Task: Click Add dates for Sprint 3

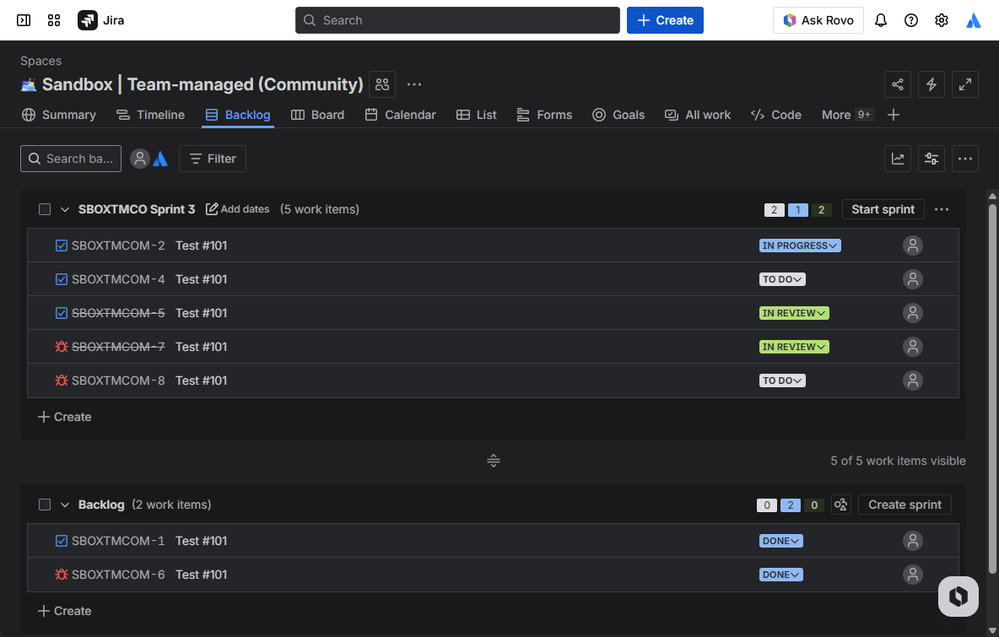Action: pyautogui.click(x=238, y=209)
